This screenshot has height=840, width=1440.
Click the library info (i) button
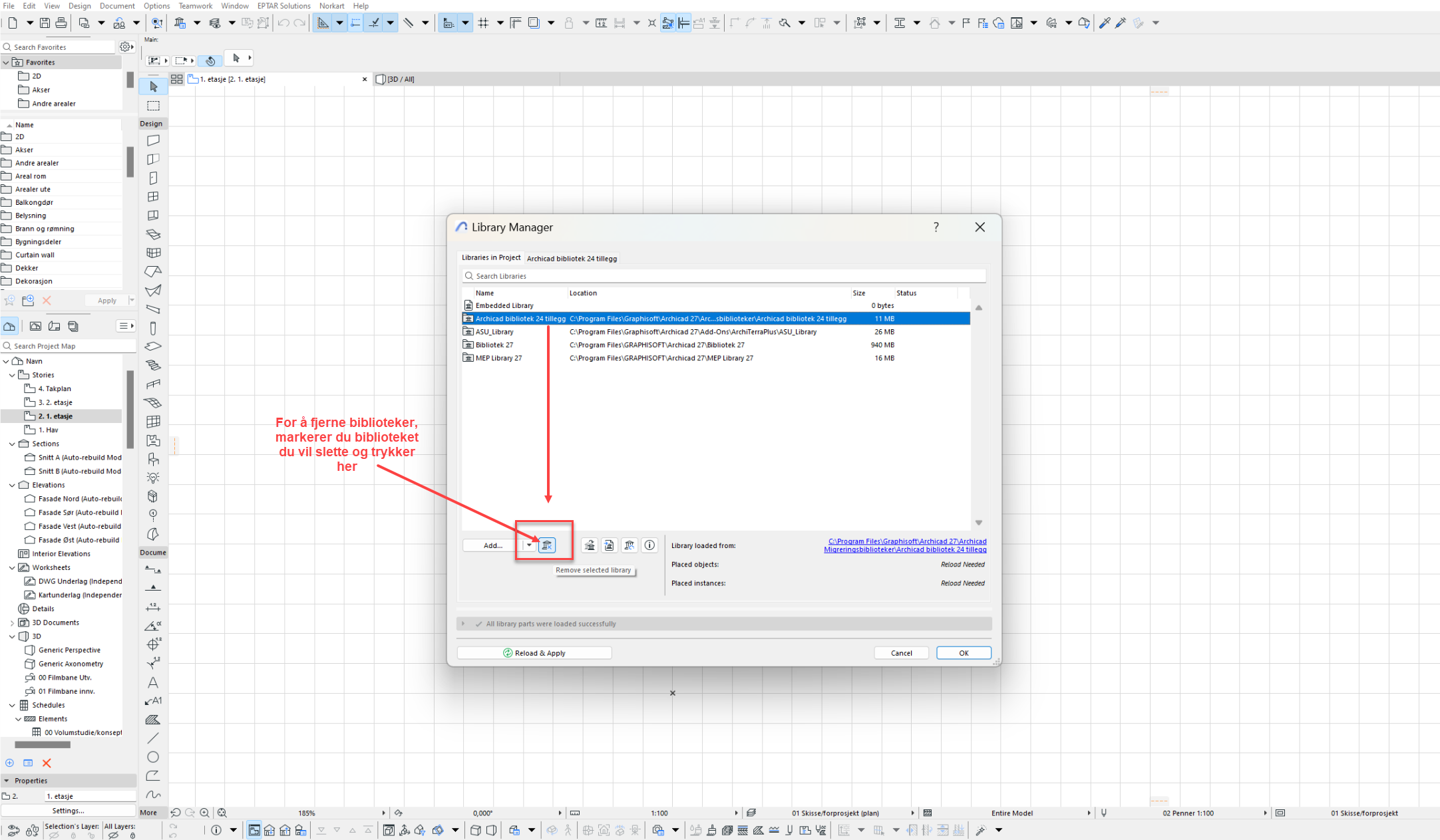(x=649, y=545)
